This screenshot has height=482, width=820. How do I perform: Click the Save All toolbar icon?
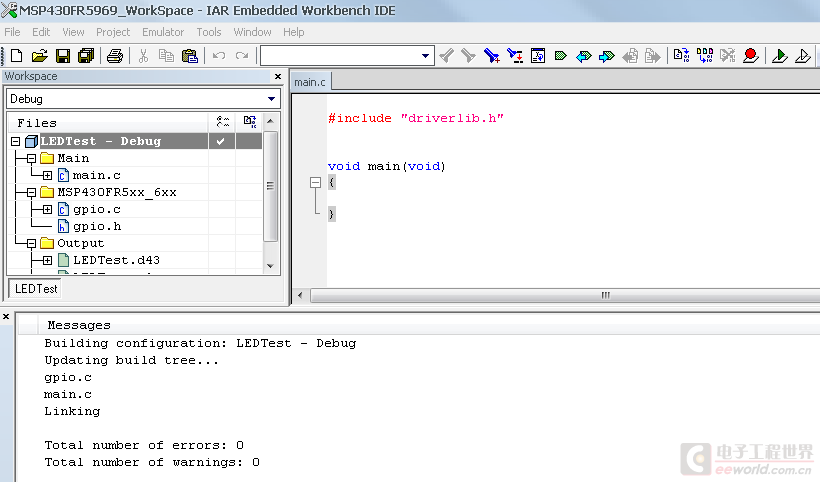pyautogui.click(x=85, y=56)
